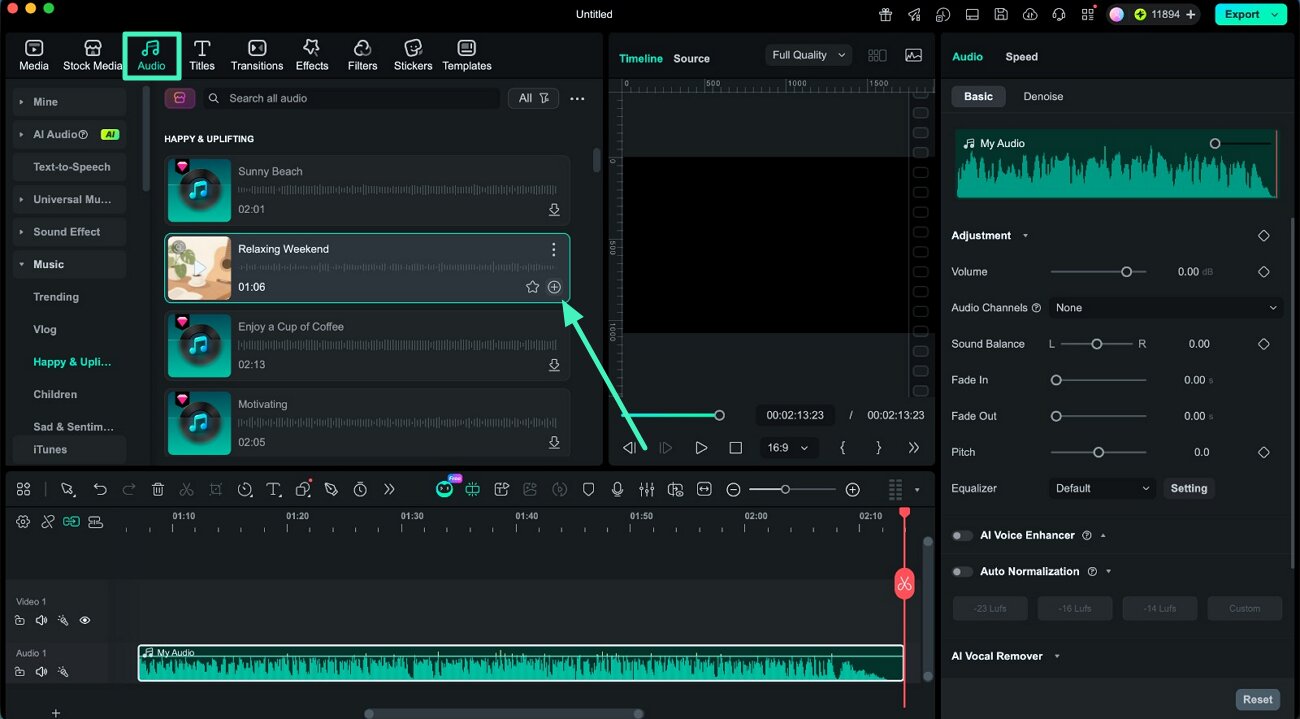Viewport: 1300px width, 719px height.
Task: Open the support headset icon
Action: tap(1059, 14)
